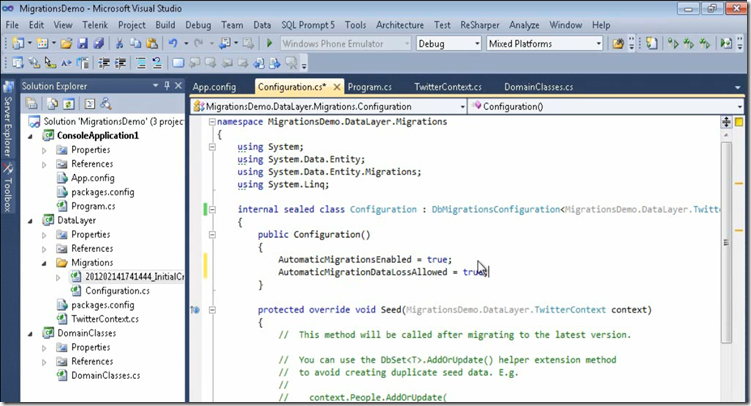The height and width of the screenshot is (406, 751).
Task: Click the vertical scrollbar thumb of the code editor
Action: (x=727, y=242)
